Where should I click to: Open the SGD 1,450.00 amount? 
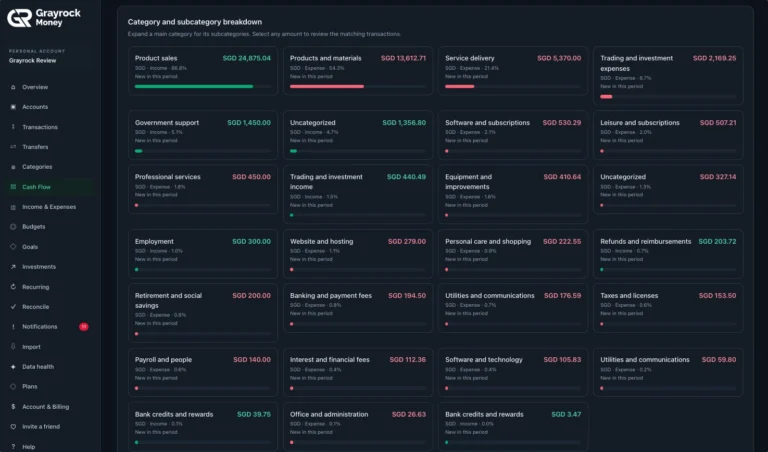coord(249,123)
